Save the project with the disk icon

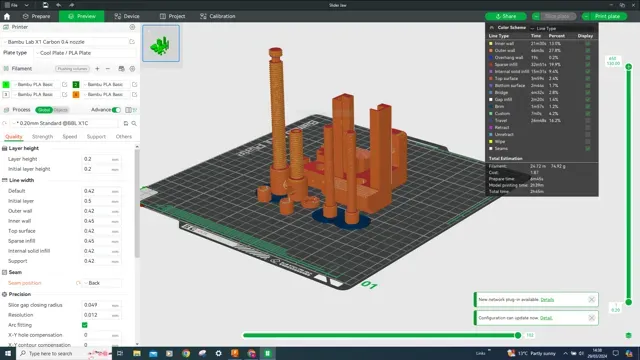pos(45,5)
